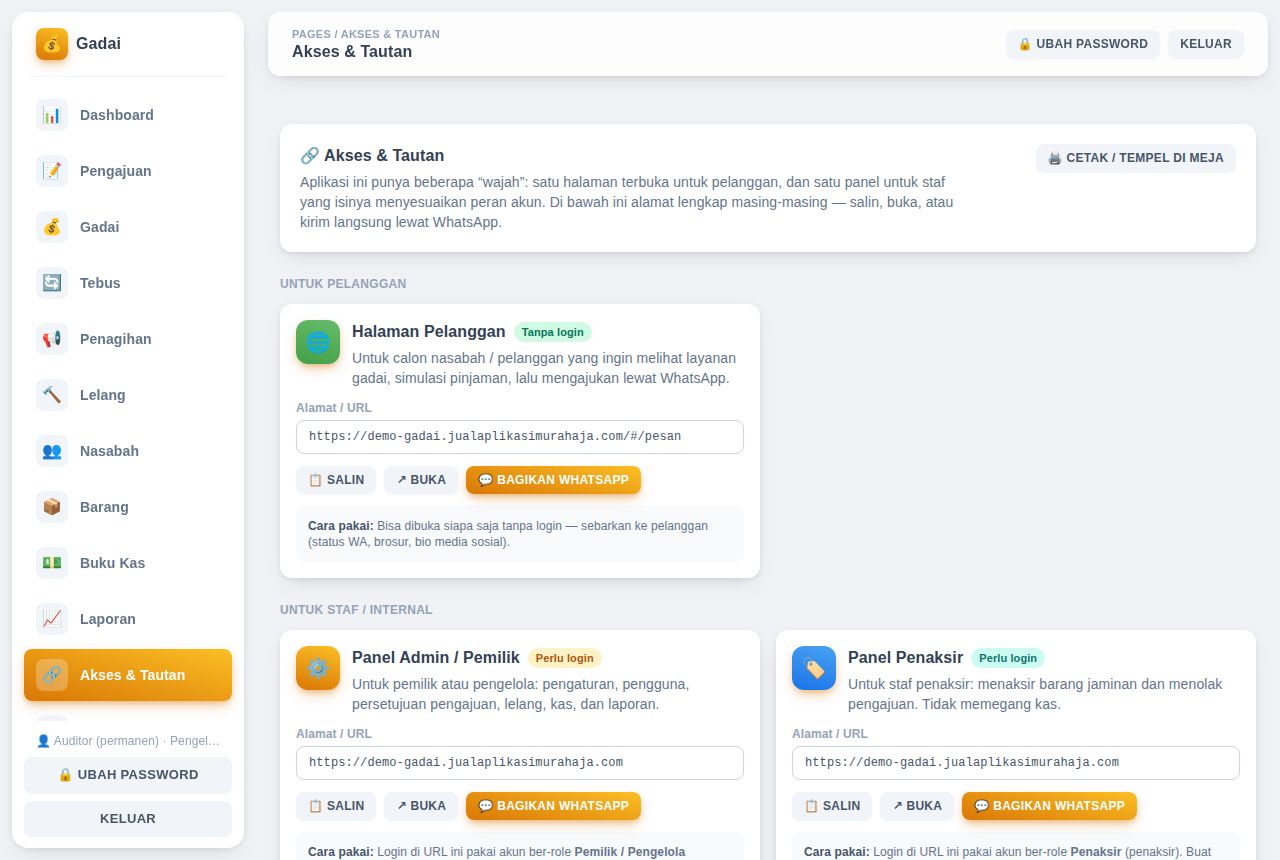The image size is (1280, 860).
Task: Click the Pengajuan notepad icon in sidebar
Action: pyautogui.click(x=52, y=171)
